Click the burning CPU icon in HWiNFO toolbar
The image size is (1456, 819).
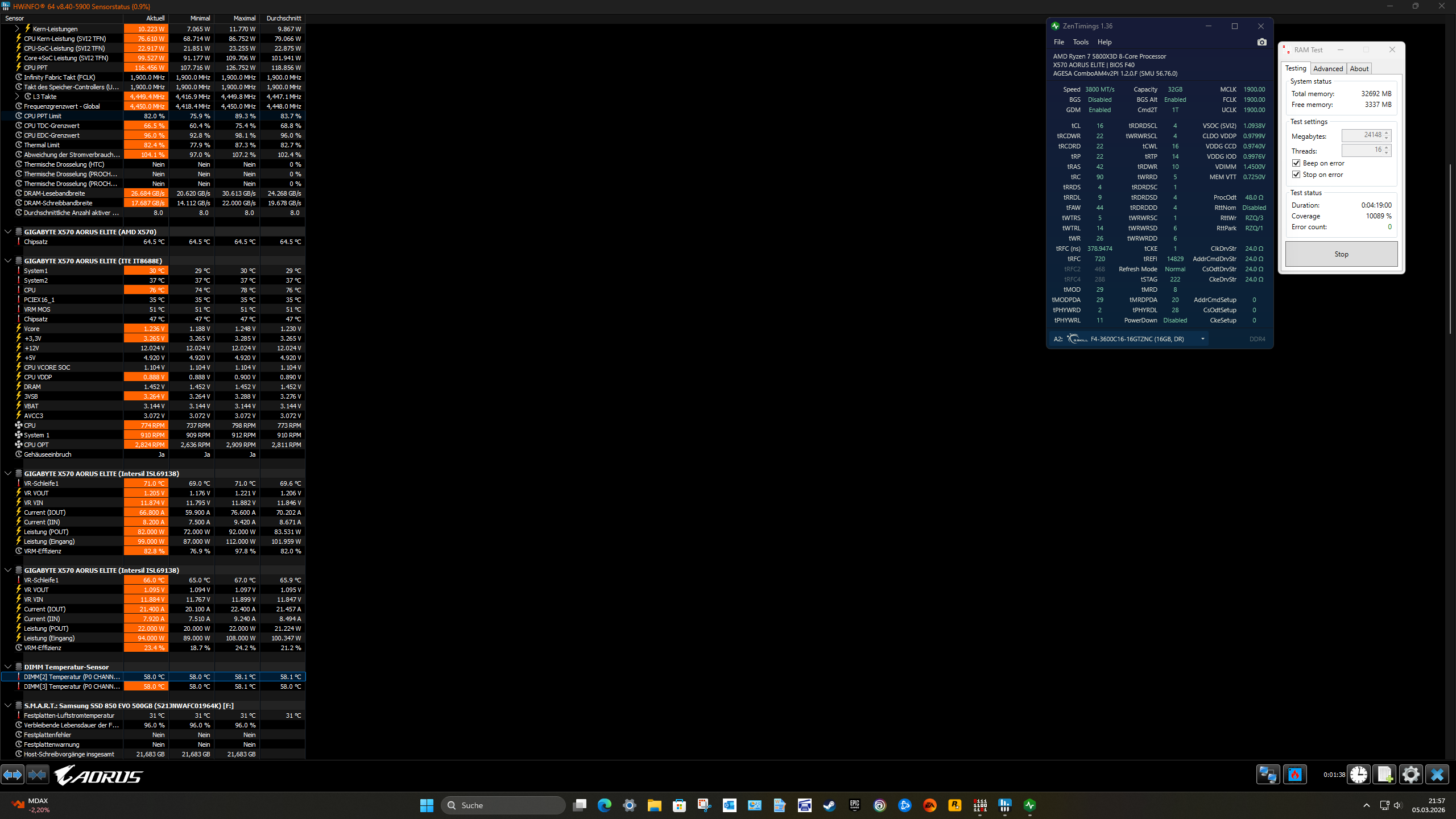click(1296, 775)
